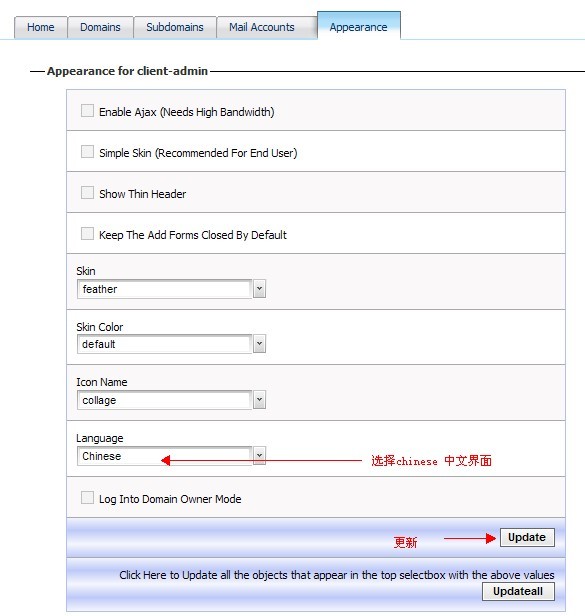The width and height of the screenshot is (585, 616).
Task: Open the Skin Color dropdown arrow
Action: (259, 344)
